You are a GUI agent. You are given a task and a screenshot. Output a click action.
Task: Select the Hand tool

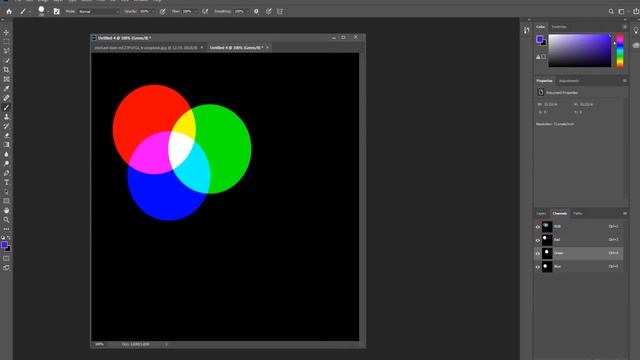pyautogui.click(x=6, y=211)
